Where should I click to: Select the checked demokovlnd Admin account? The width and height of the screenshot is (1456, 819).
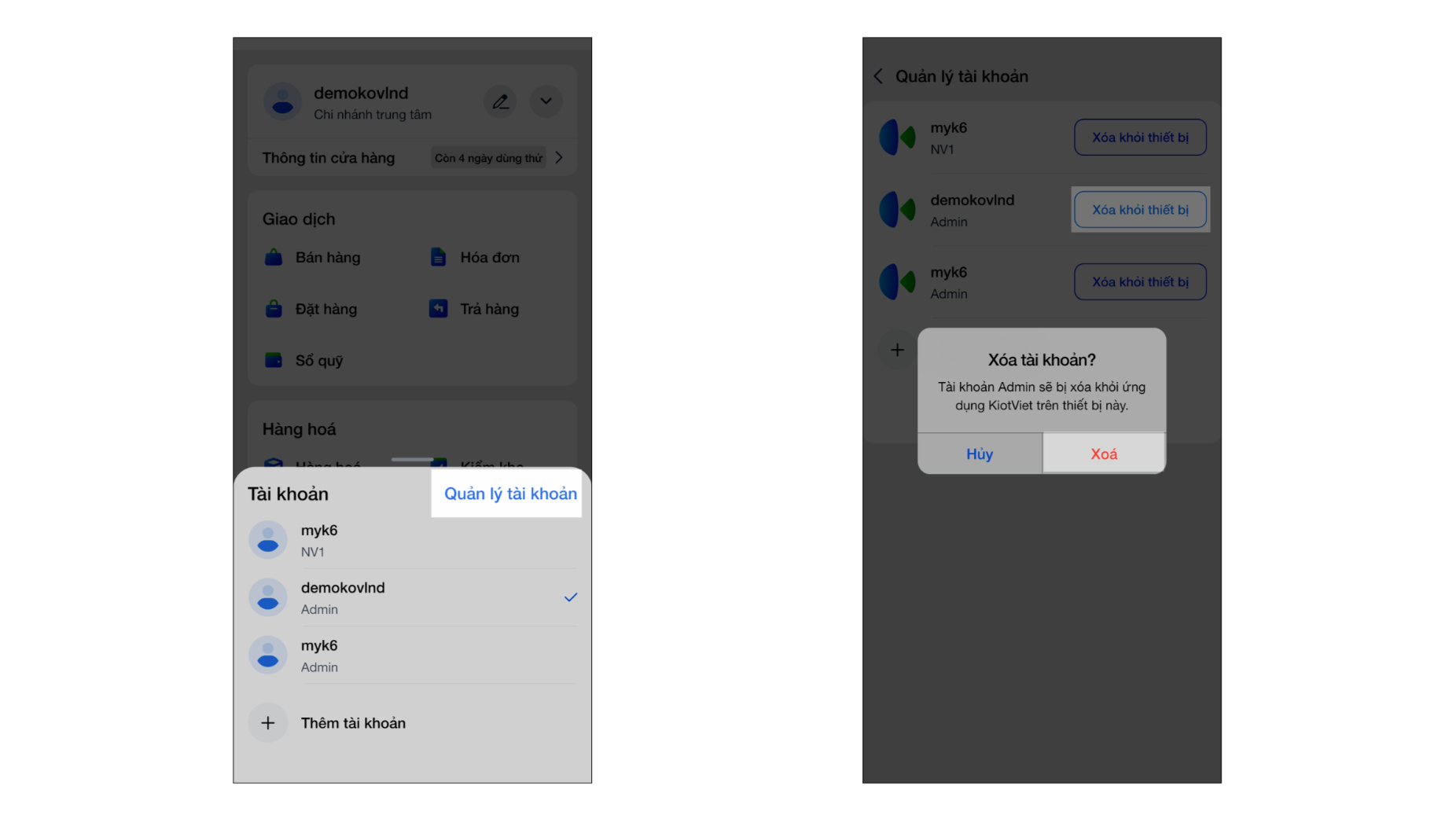coord(413,597)
